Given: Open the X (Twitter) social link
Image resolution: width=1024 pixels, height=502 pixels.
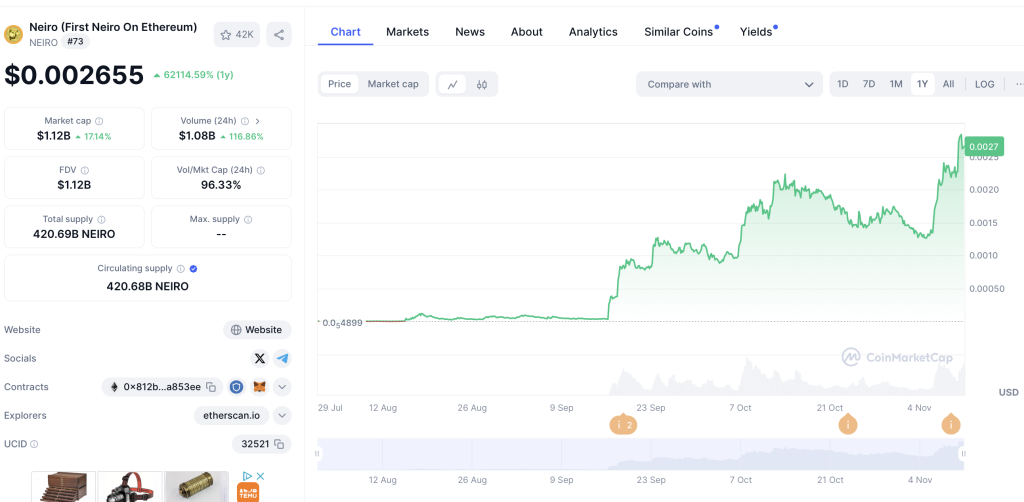Looking at the screenshot, I should [x=260, y=358].
